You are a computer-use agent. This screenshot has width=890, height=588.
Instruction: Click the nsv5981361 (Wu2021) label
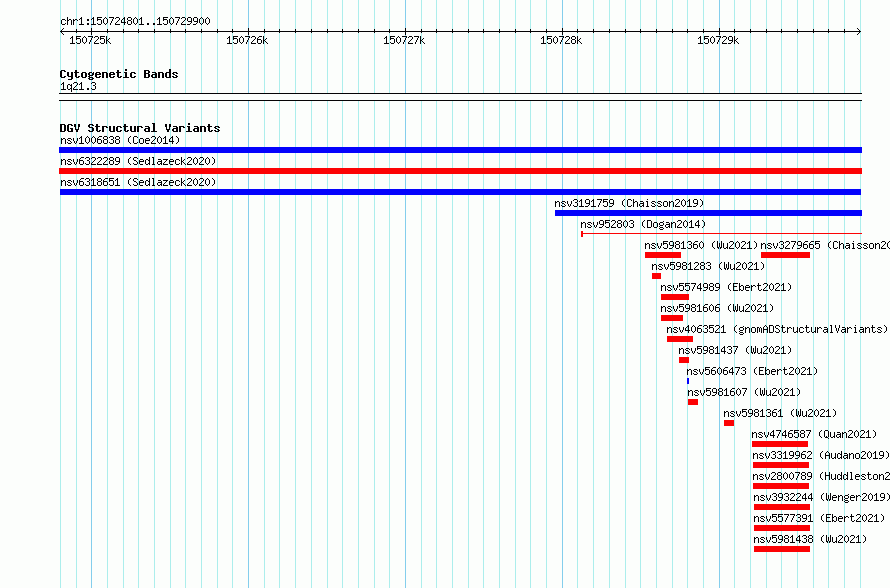tap(780, 413)
